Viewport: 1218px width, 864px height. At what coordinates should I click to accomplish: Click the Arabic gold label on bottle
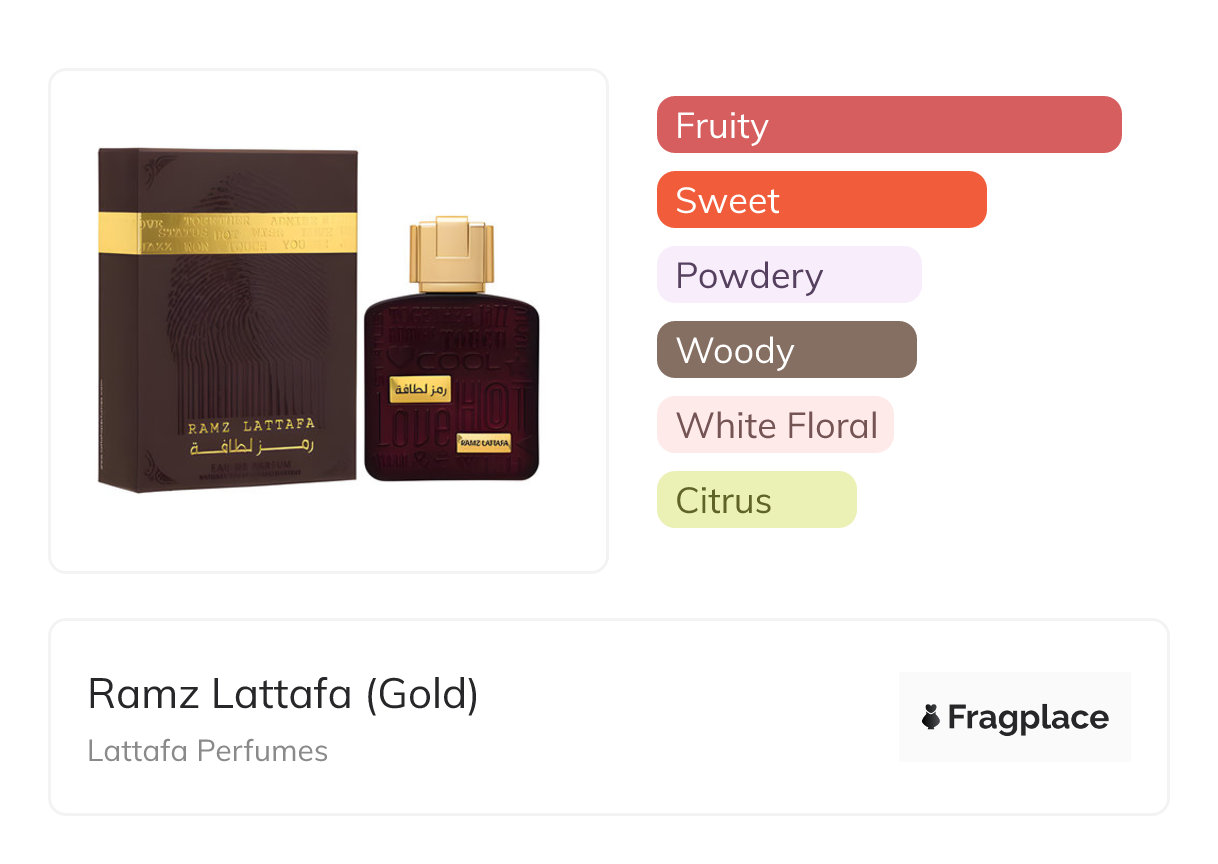(419, 389)
